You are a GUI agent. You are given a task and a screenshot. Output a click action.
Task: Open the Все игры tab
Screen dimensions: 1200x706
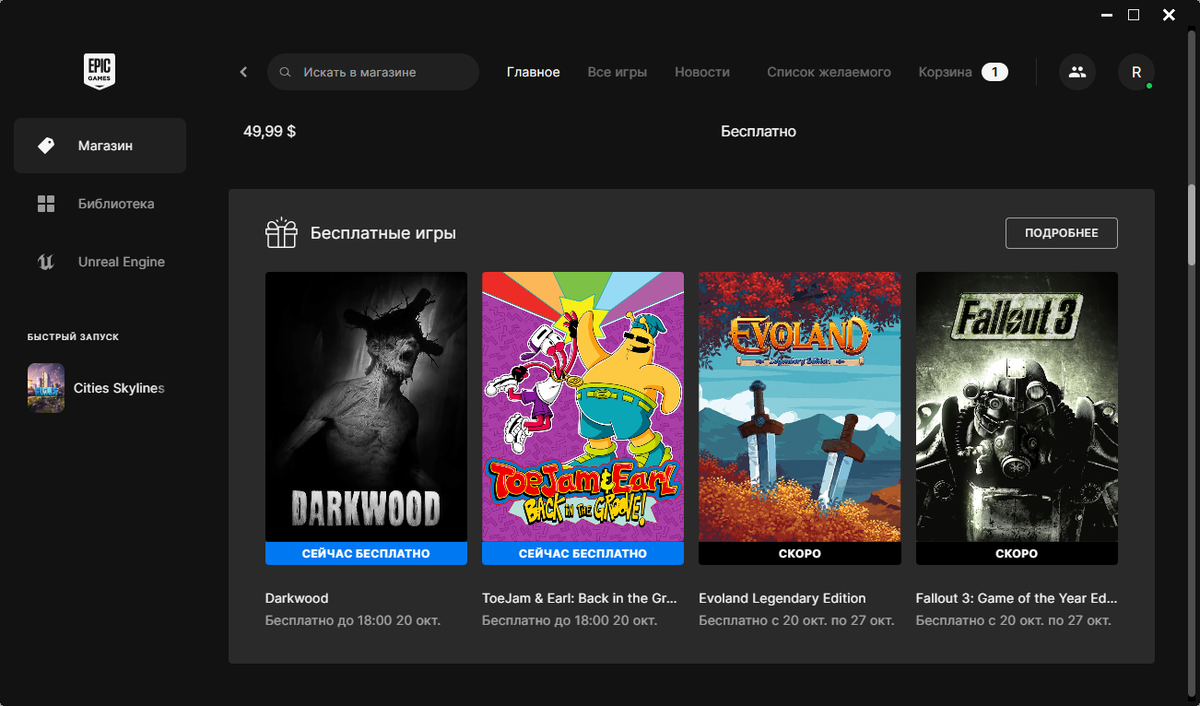tap(617, 72)
